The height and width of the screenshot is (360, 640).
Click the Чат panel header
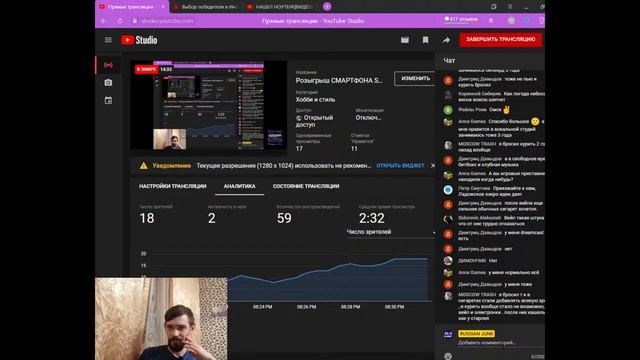[x=449, y=60]
